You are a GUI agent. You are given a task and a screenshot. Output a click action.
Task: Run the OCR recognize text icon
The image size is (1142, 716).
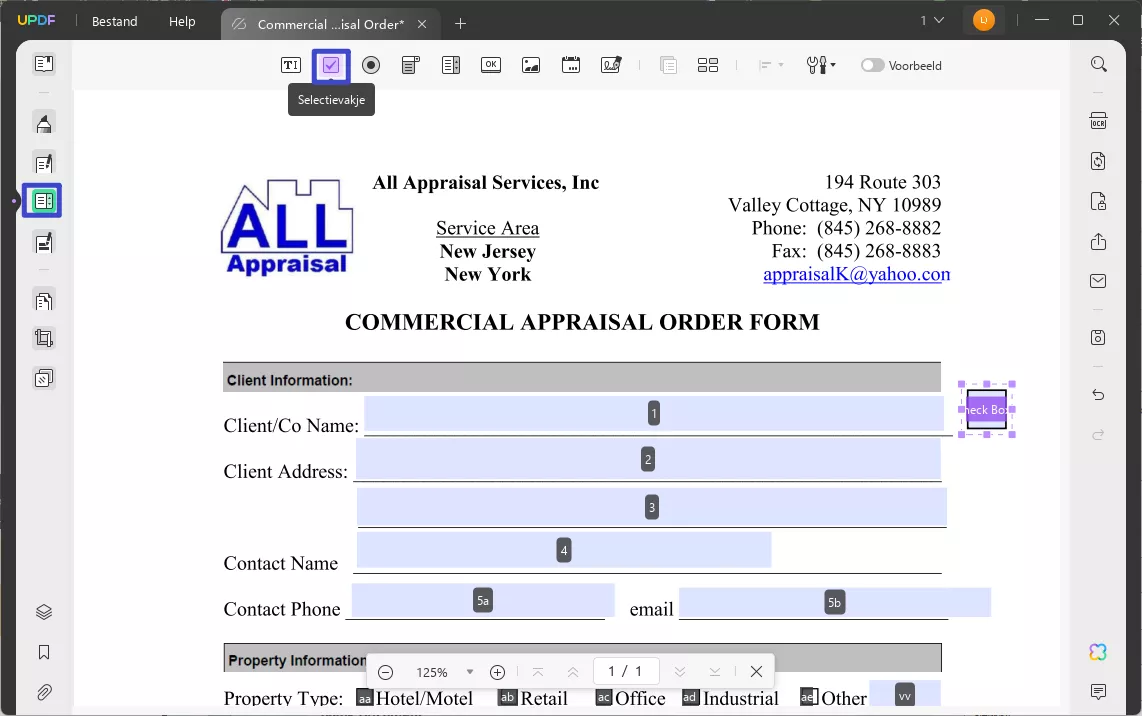pos(1098,121)
